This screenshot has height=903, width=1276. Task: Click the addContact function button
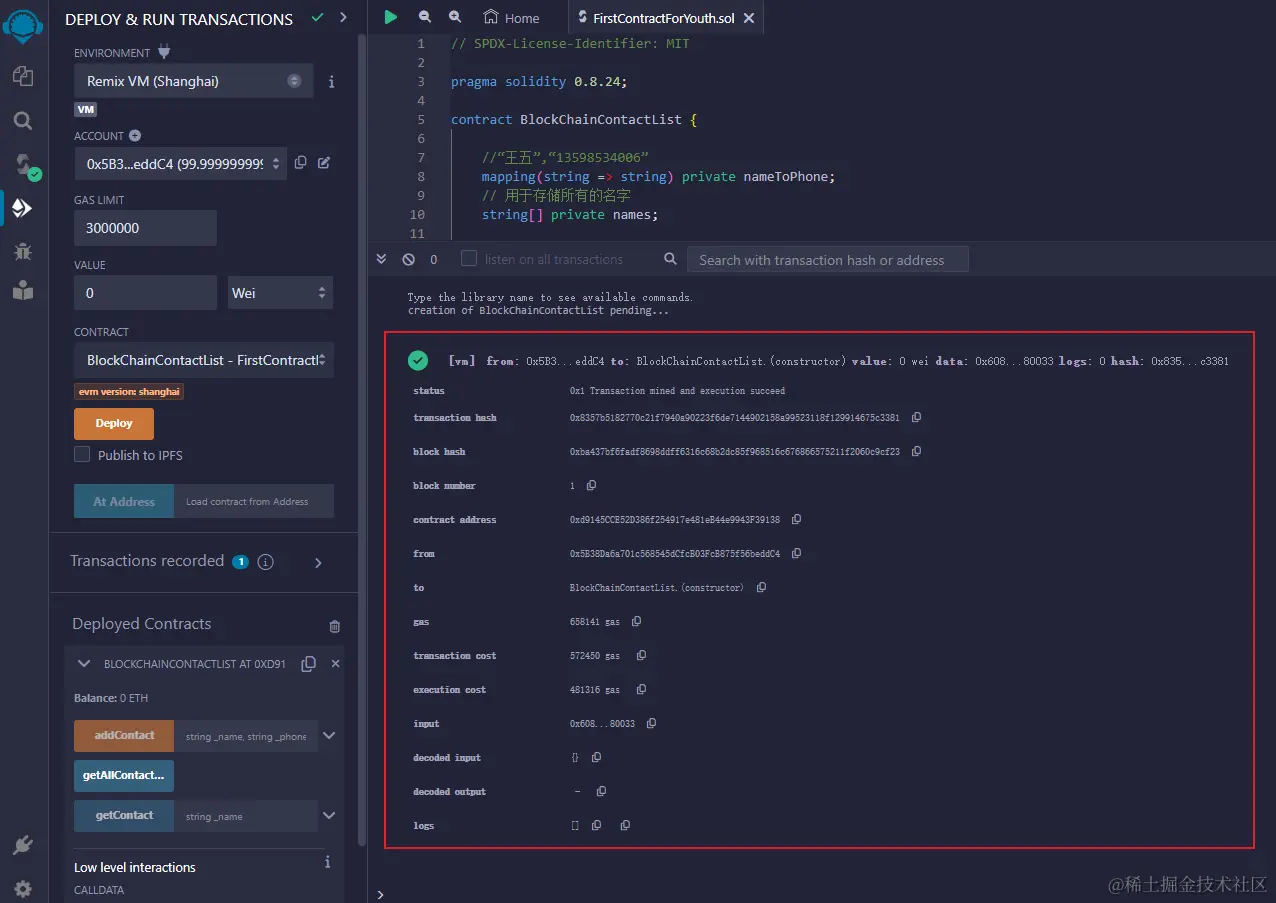click(124, 736)
